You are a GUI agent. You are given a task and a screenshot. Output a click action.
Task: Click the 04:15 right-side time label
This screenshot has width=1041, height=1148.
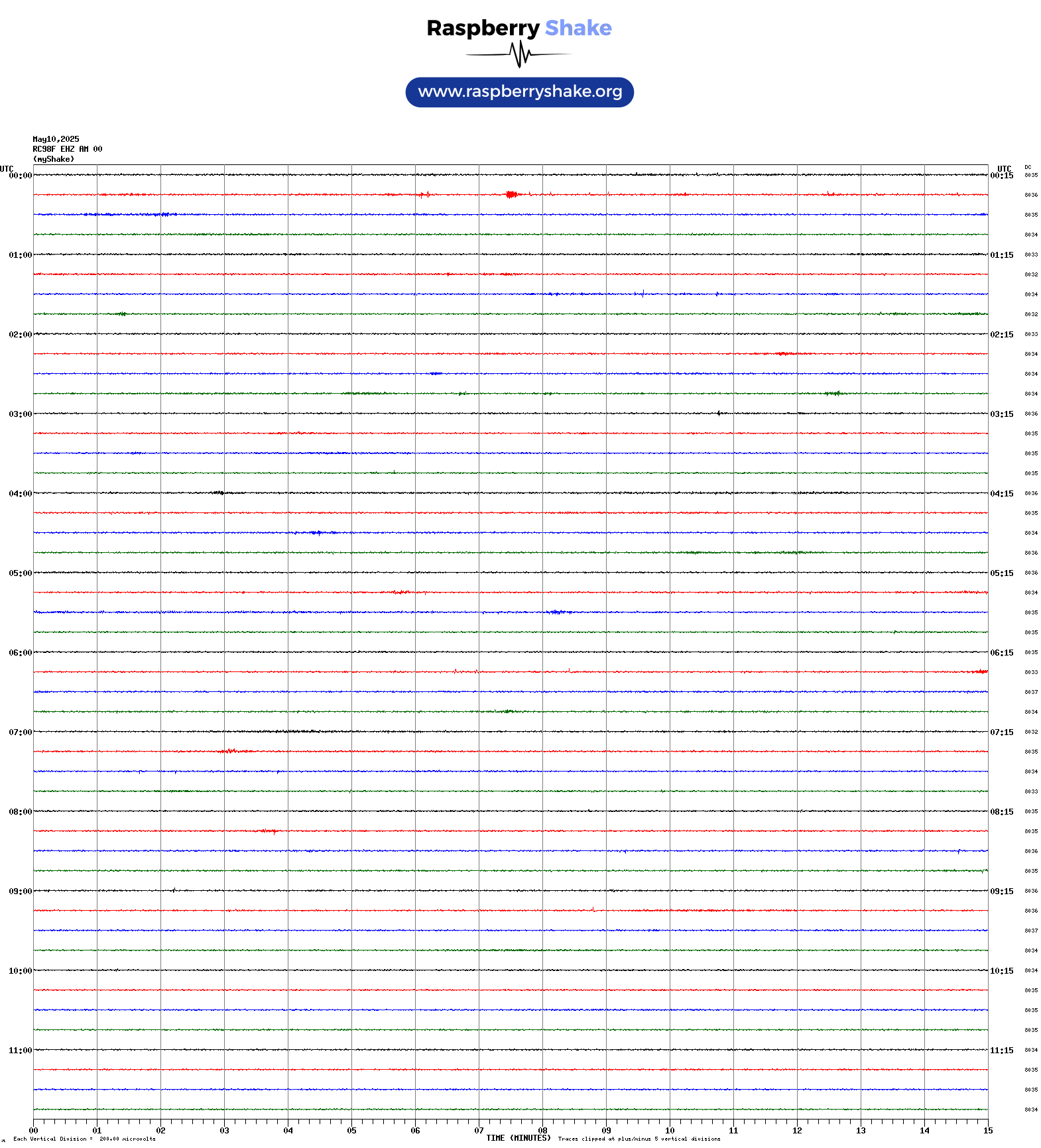click(x=1002, y=494)
